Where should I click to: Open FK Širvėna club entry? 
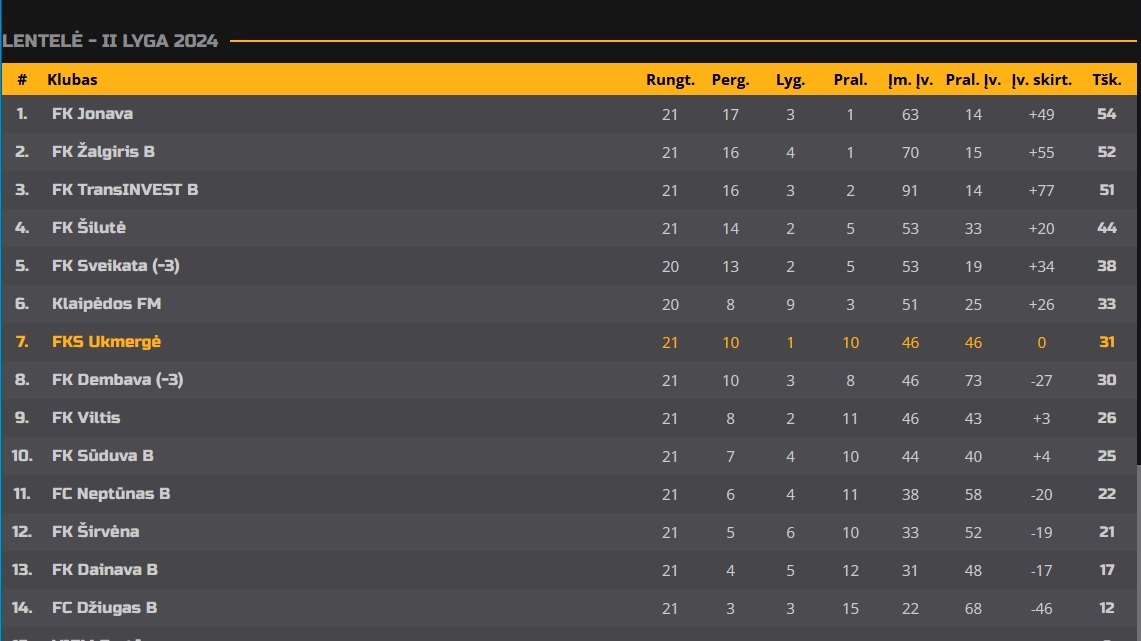95,531
